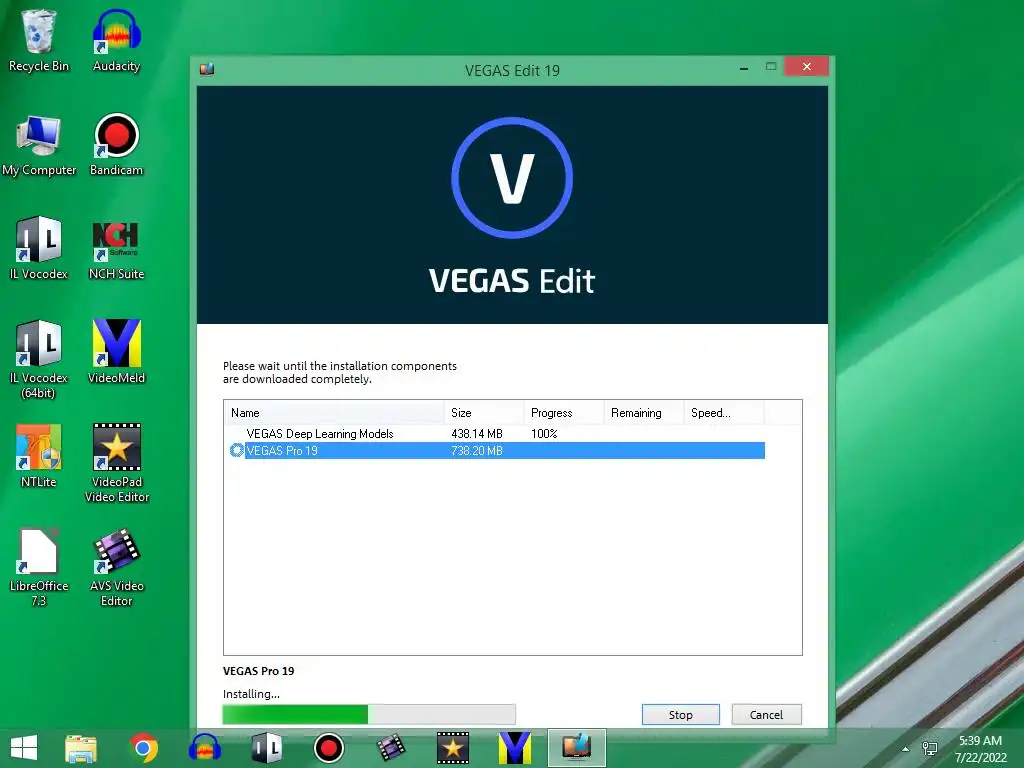Open Bandicam recorder in the taskbar
The width and height of the screenshot is (1024, 768).
coord(328,748)
